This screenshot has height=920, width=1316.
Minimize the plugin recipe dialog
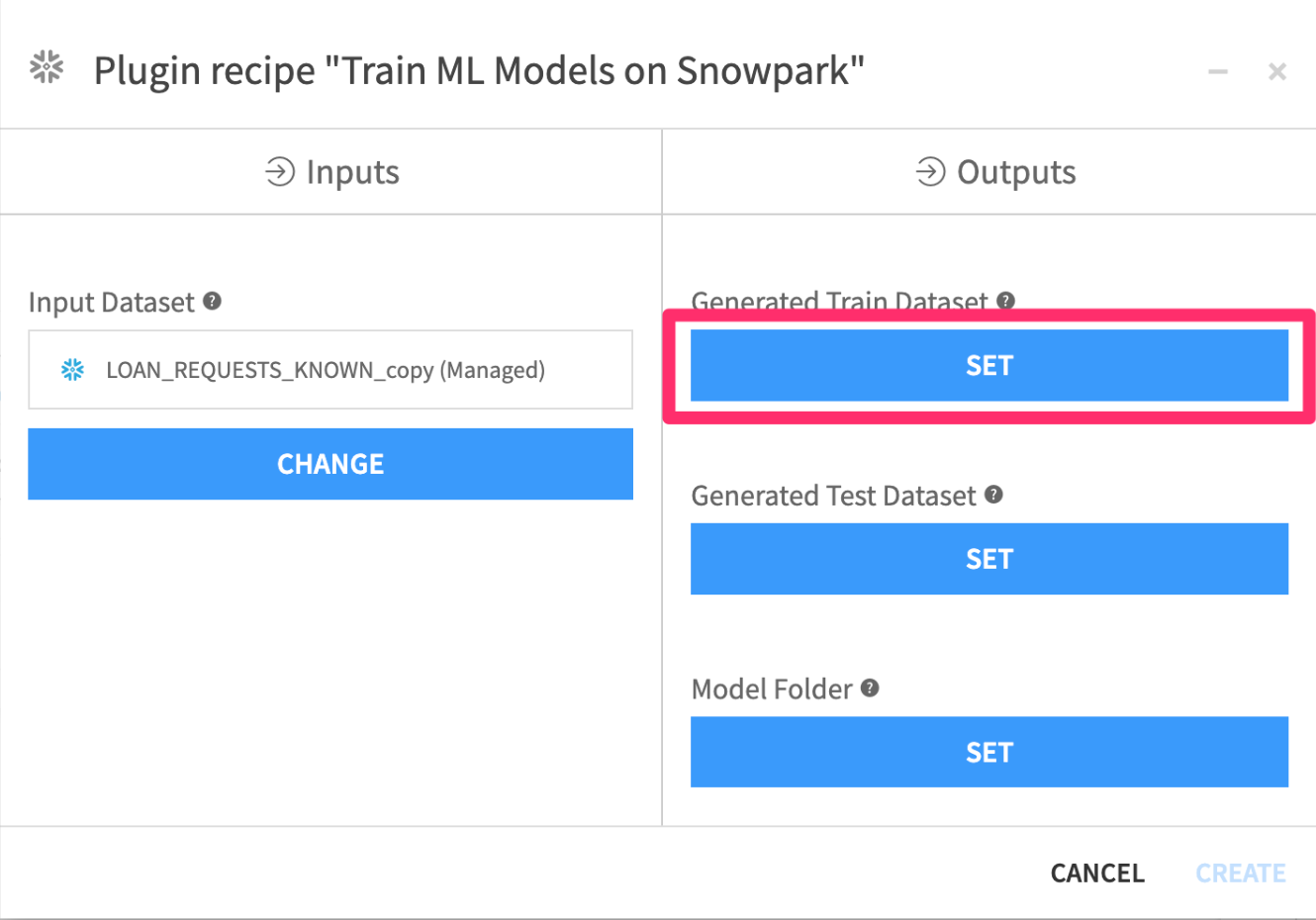coord(1218,71)
